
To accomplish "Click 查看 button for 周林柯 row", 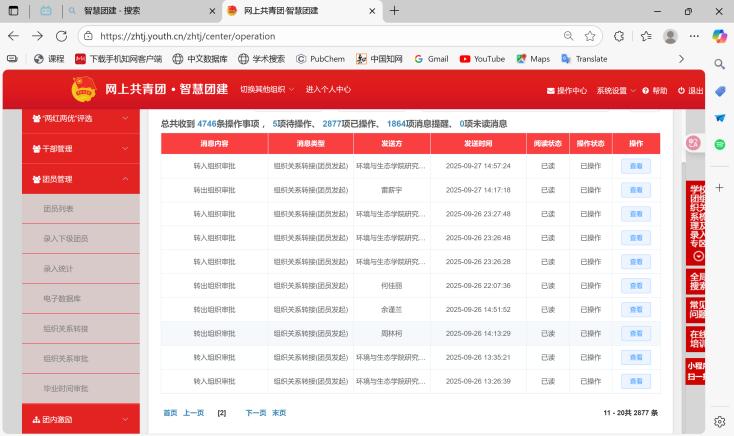I will tap(635, 333).
